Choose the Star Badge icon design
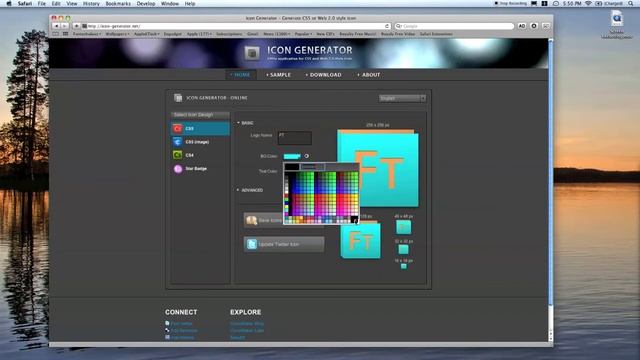 200,169
